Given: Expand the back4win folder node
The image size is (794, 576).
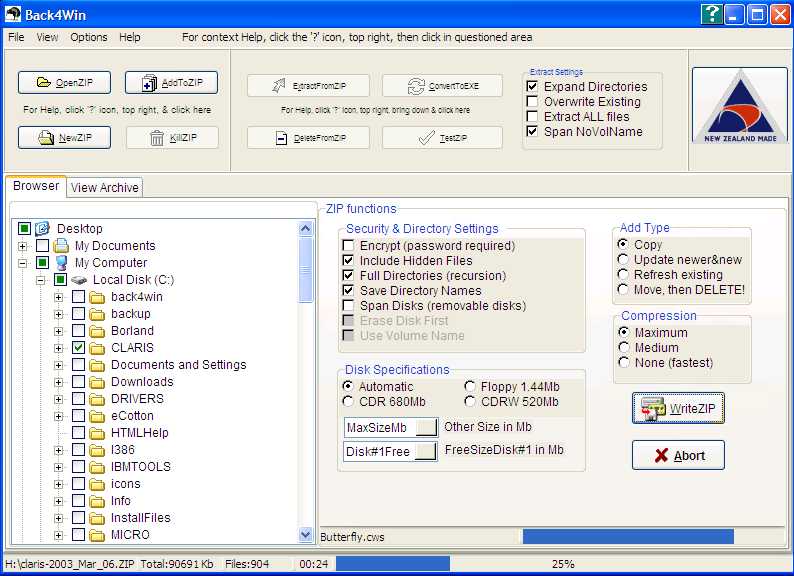Looking at the screenshot, I should (x=59, y=297).
